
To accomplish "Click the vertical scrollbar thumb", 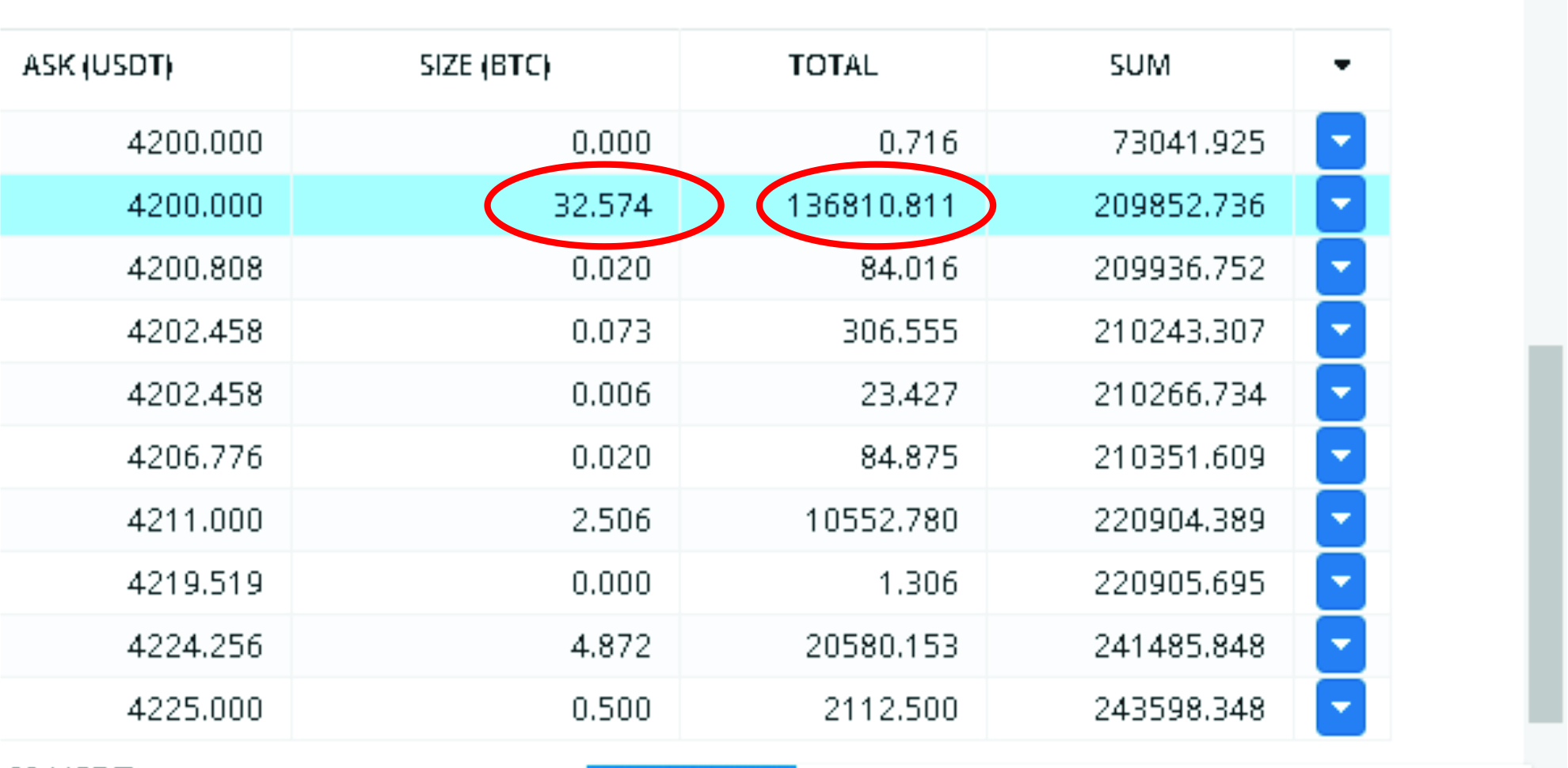I will (x=1545, y=534).
